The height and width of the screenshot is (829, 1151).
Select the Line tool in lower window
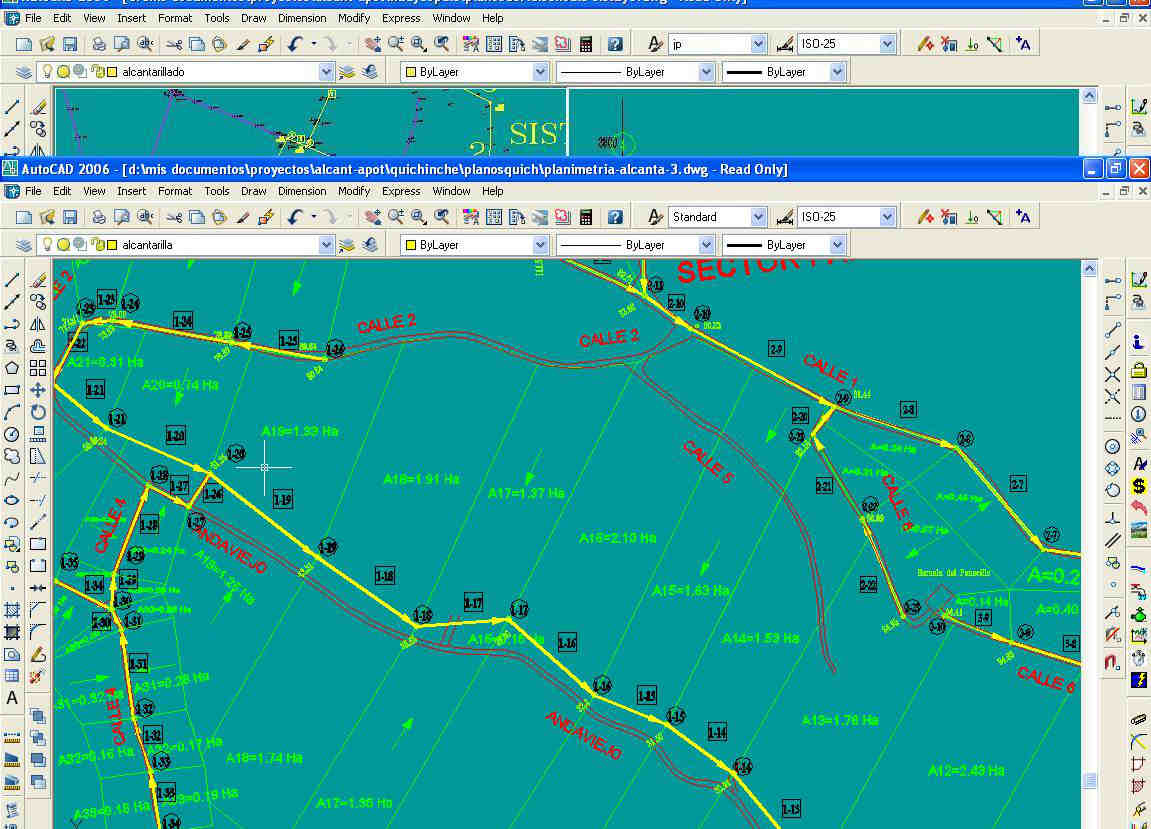coord(13,280)
